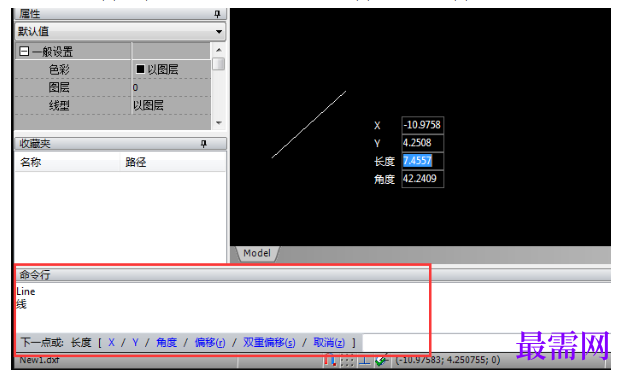
Task: Choose the 取消(z) command option
Action: click(x=329, y=343)
